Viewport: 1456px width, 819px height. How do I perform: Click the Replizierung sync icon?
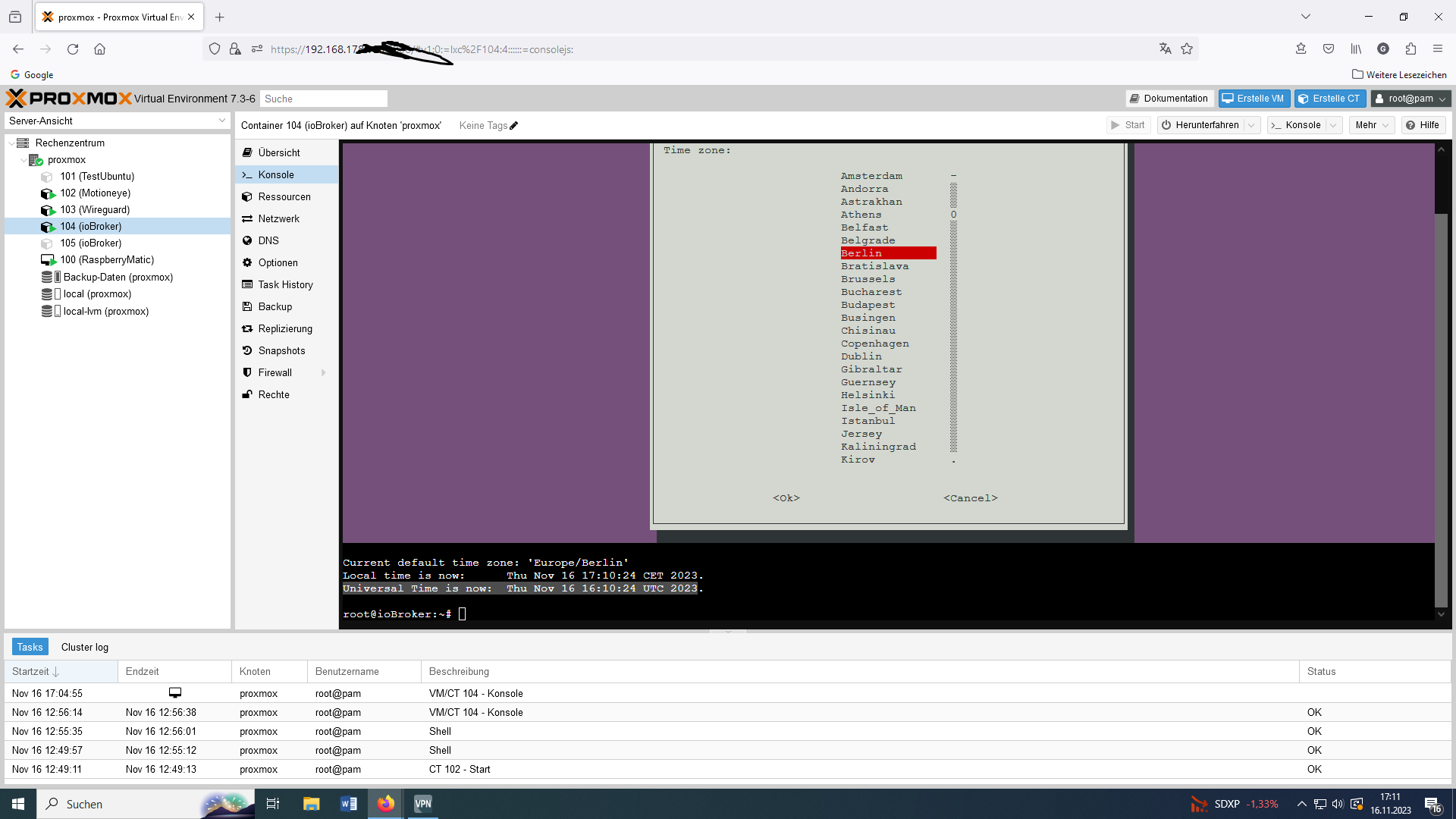247,328
